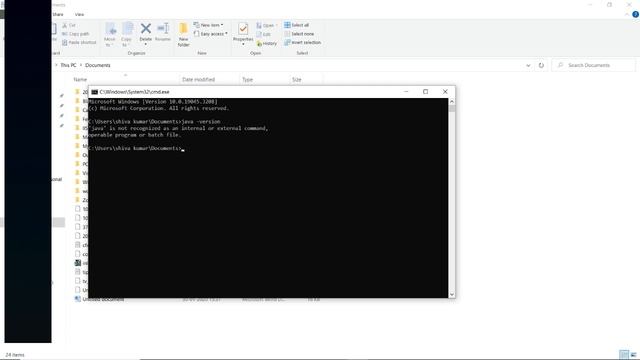The width and height of the screenshot is (640, 360).
Task: Choose Select all in the ribbon
Action: [296, 25]
